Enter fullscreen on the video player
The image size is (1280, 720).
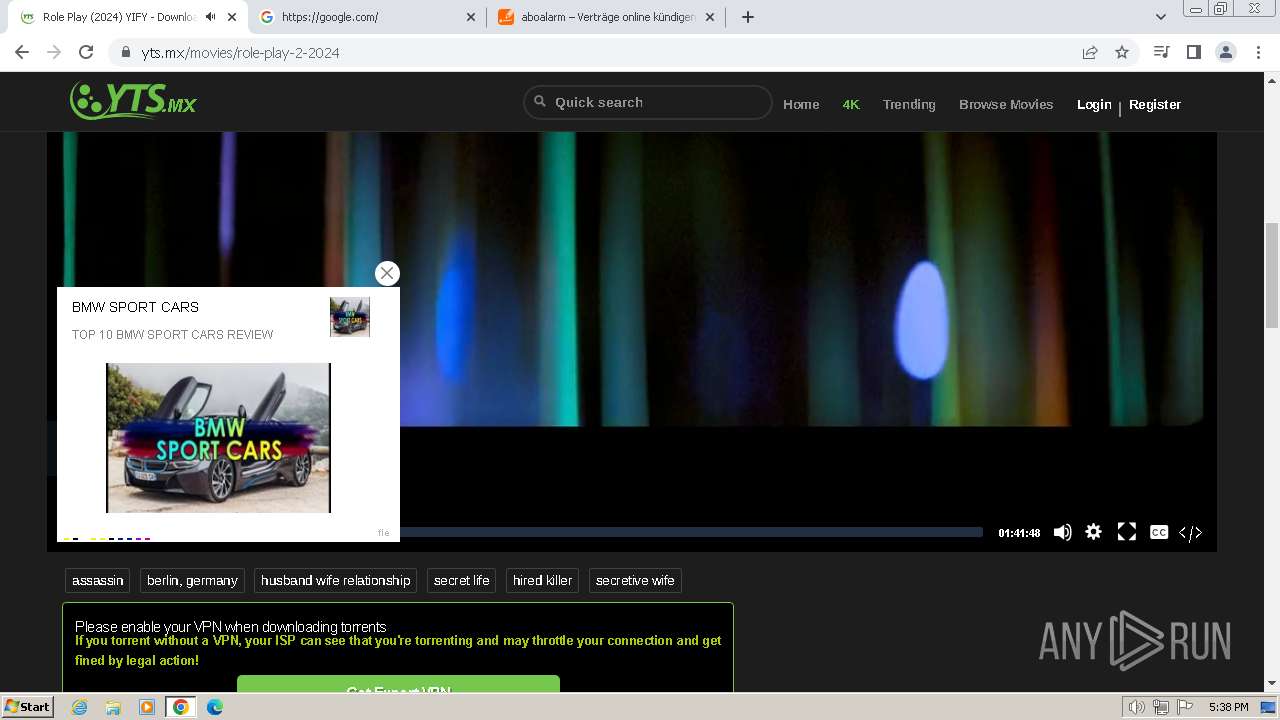tap(1126, 532)
